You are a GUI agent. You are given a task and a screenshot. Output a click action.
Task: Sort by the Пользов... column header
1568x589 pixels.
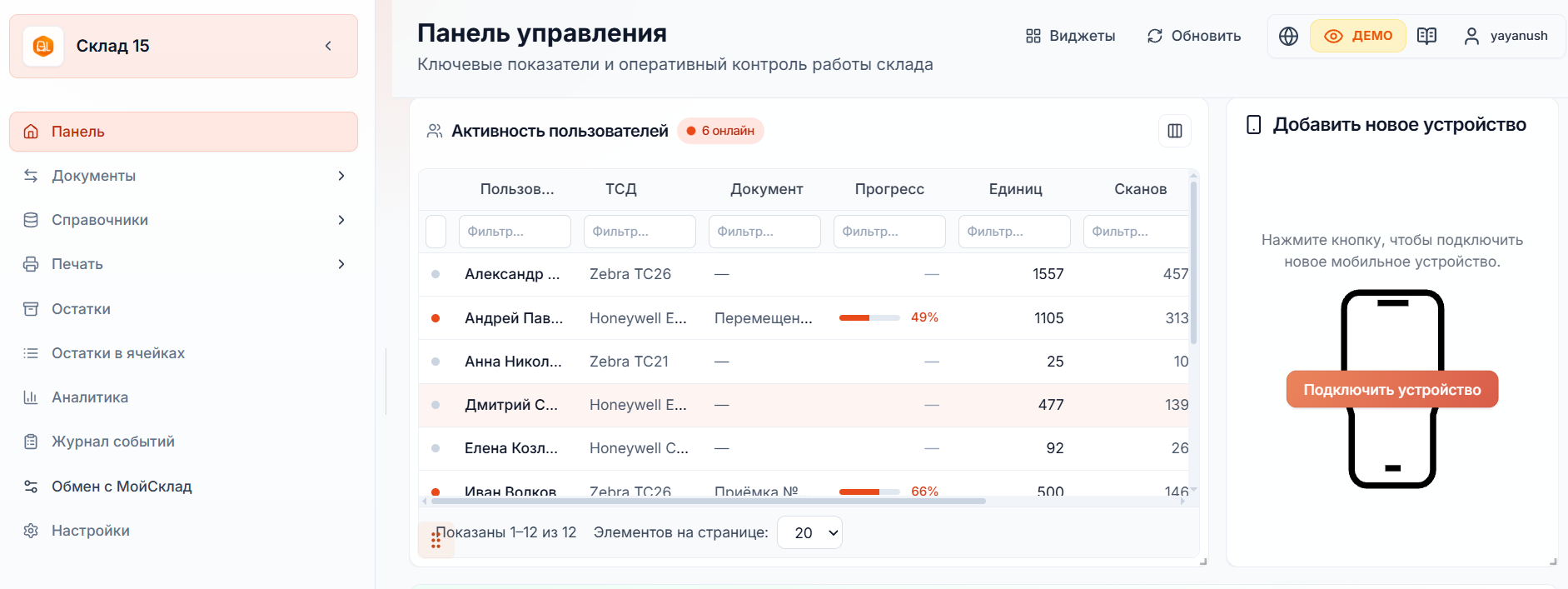click(x=517, y=189)
